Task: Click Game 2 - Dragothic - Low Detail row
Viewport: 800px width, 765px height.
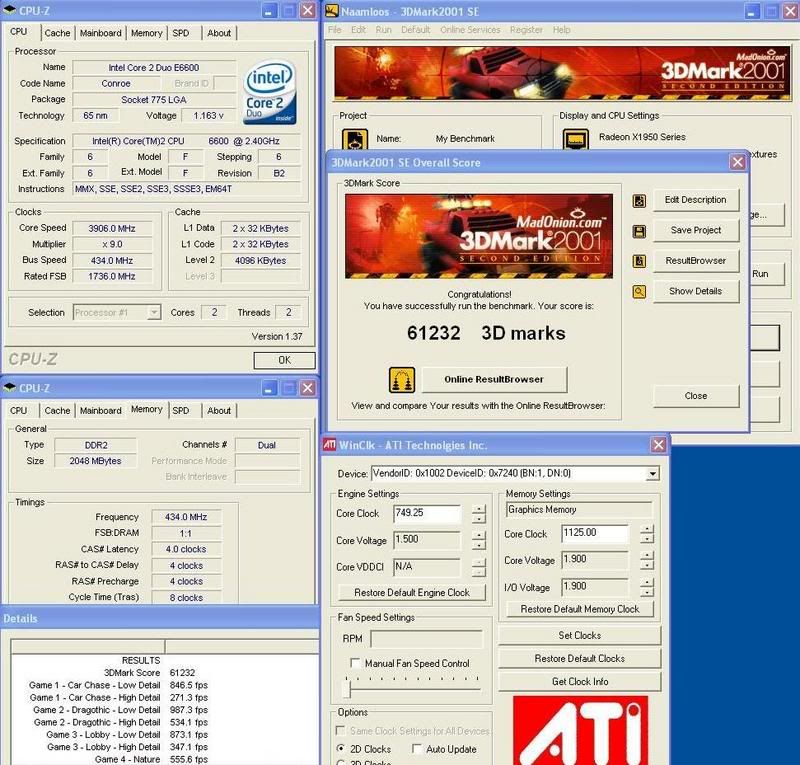Action: tap(120, 710)
